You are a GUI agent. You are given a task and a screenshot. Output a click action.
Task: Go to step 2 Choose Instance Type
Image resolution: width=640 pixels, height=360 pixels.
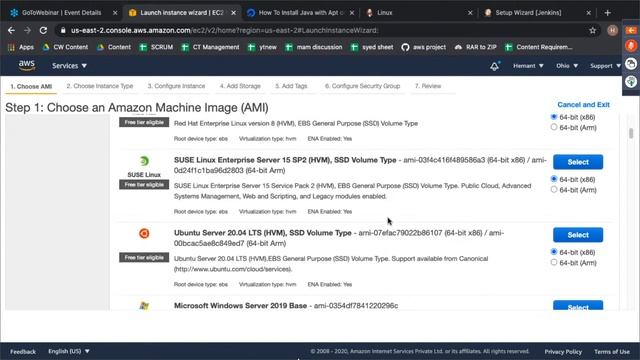(100, 86)
